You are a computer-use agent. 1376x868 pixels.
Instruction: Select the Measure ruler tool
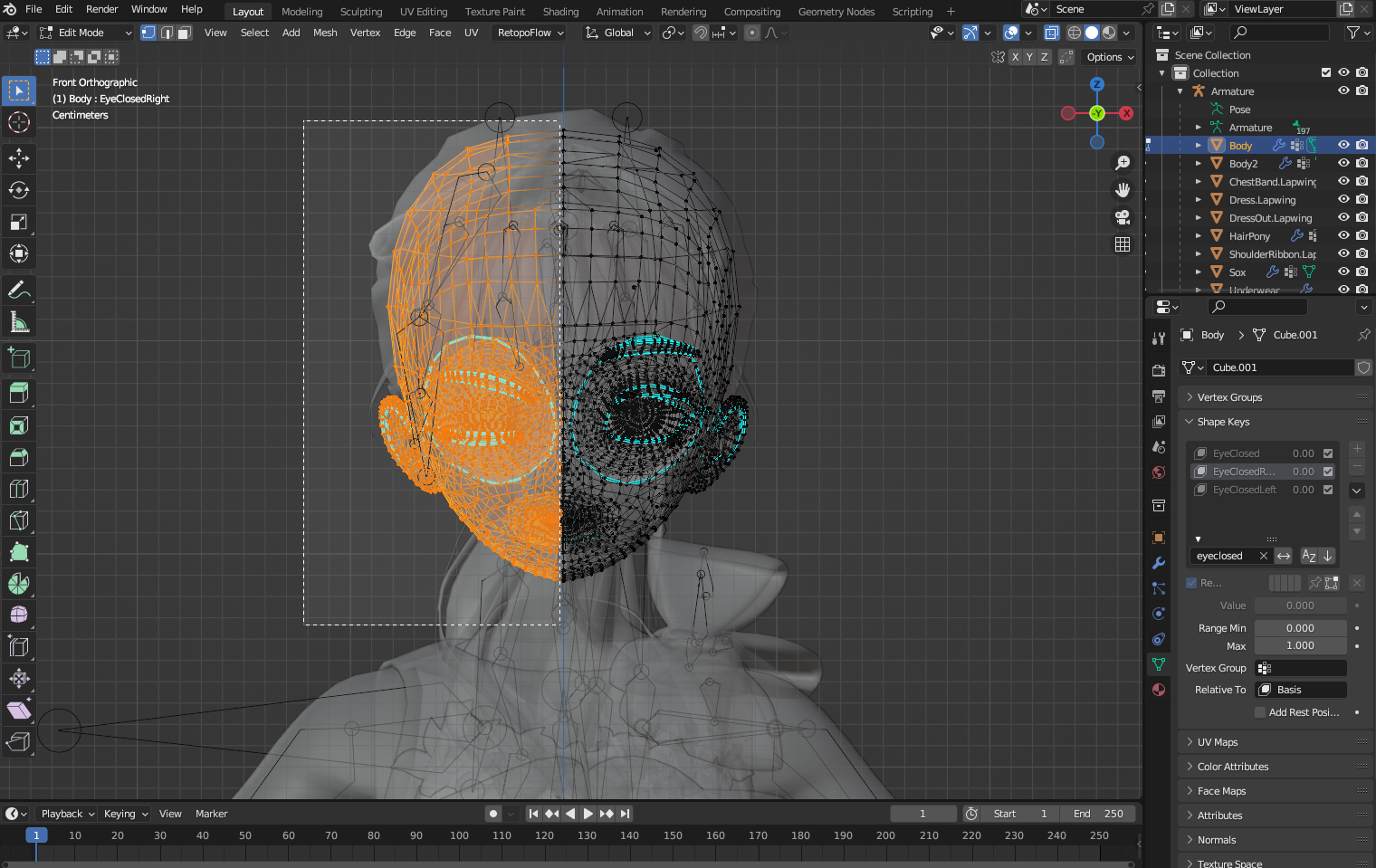tap(19, 322)
